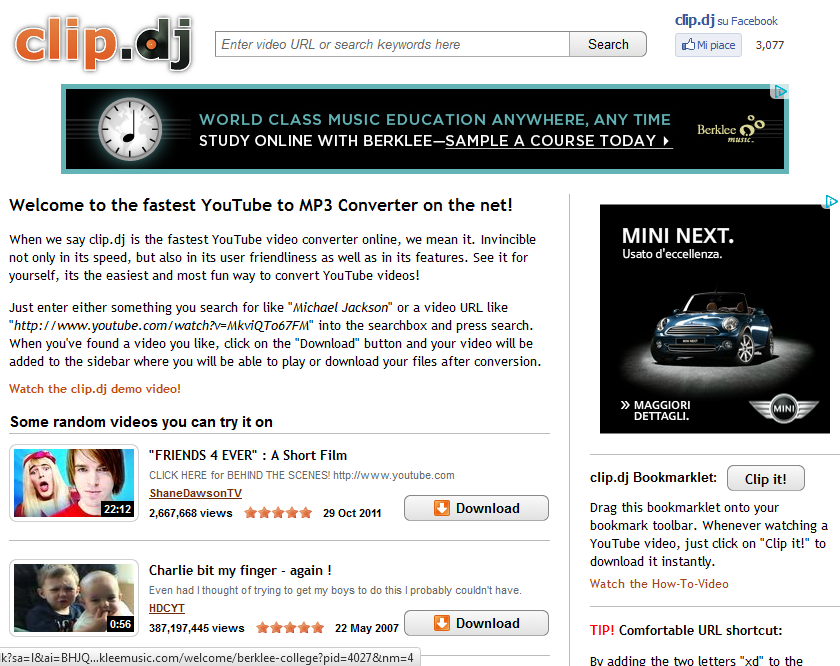Click the AdChoices icon on MINI ad
Viewport: 840px width, 666px height.
831,201
